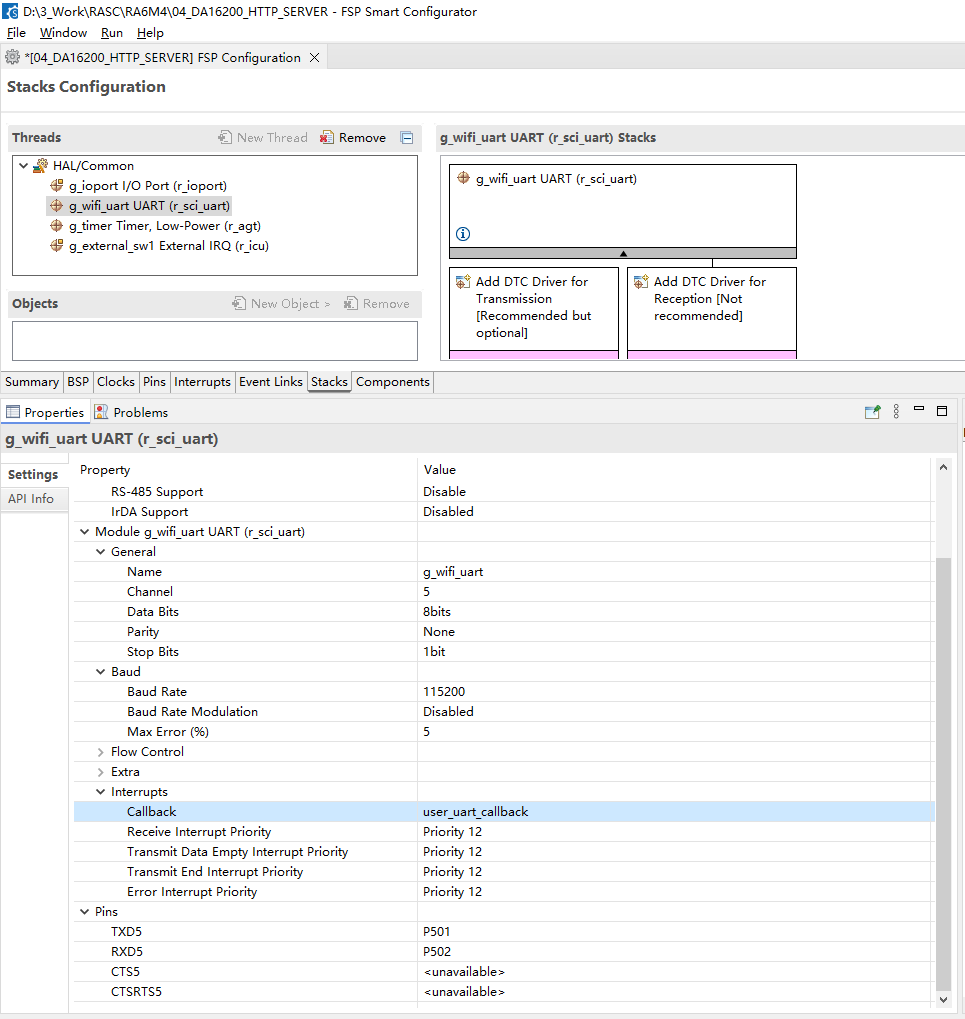The width and height of the screenshot is (965, 1019).
Task: Collapse the Pins property group
Action: coord(84,912)
